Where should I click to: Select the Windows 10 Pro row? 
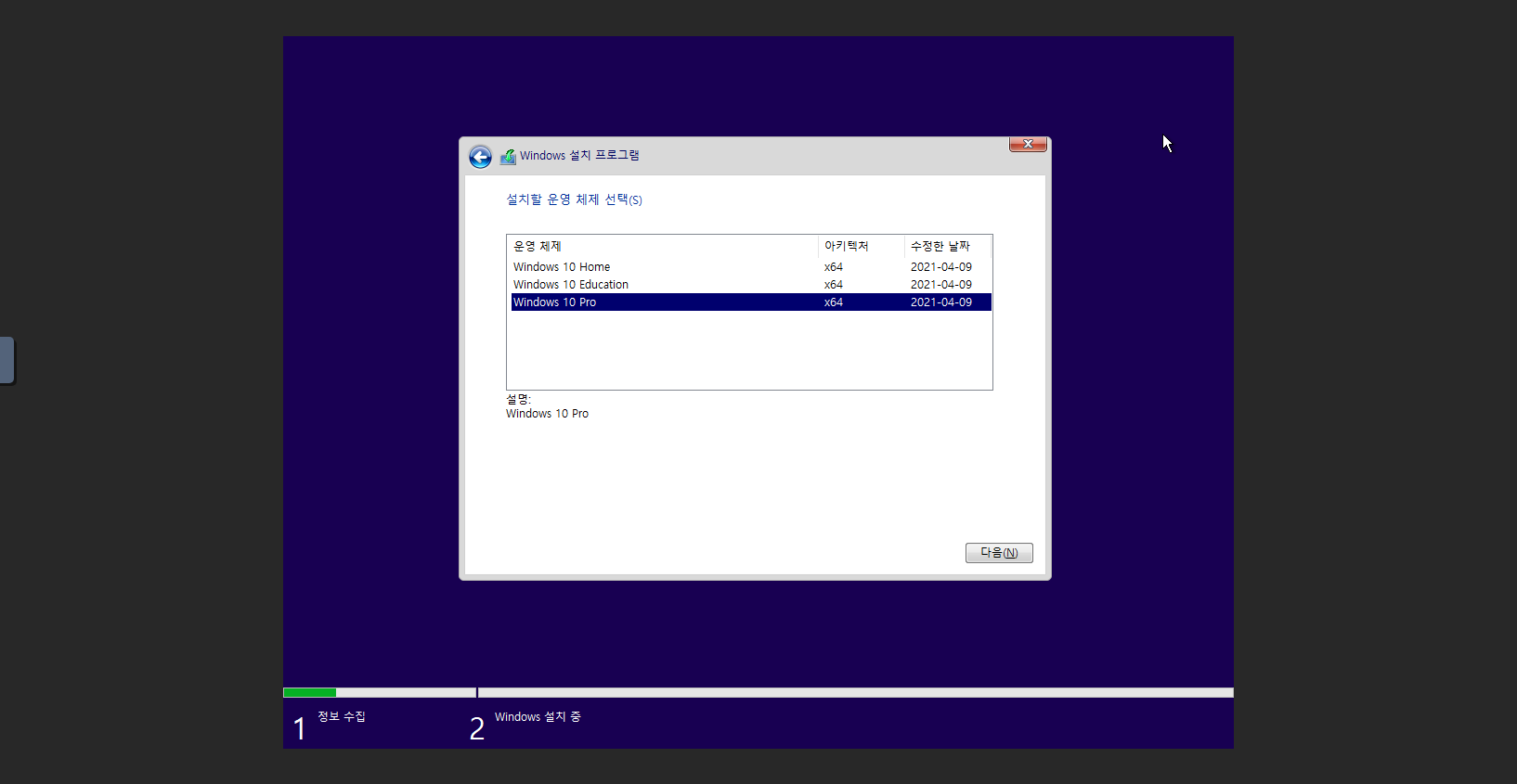tap(751, 302)
